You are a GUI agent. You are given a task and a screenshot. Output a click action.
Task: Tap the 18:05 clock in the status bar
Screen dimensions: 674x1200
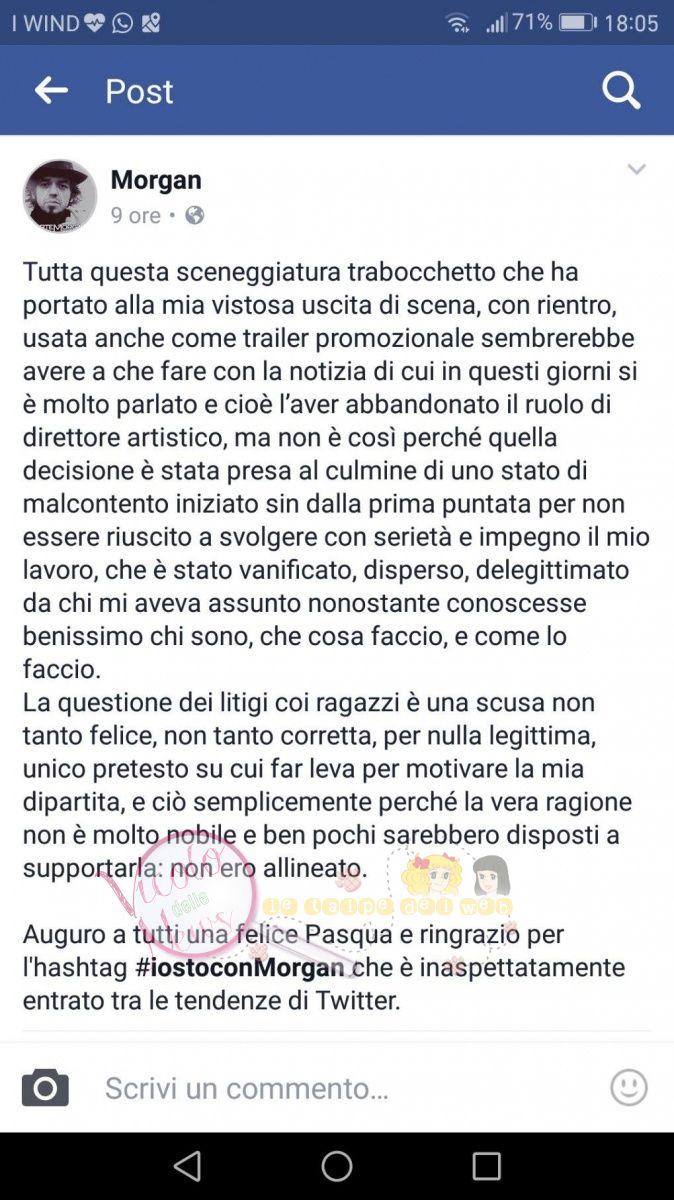pos(632,22)
